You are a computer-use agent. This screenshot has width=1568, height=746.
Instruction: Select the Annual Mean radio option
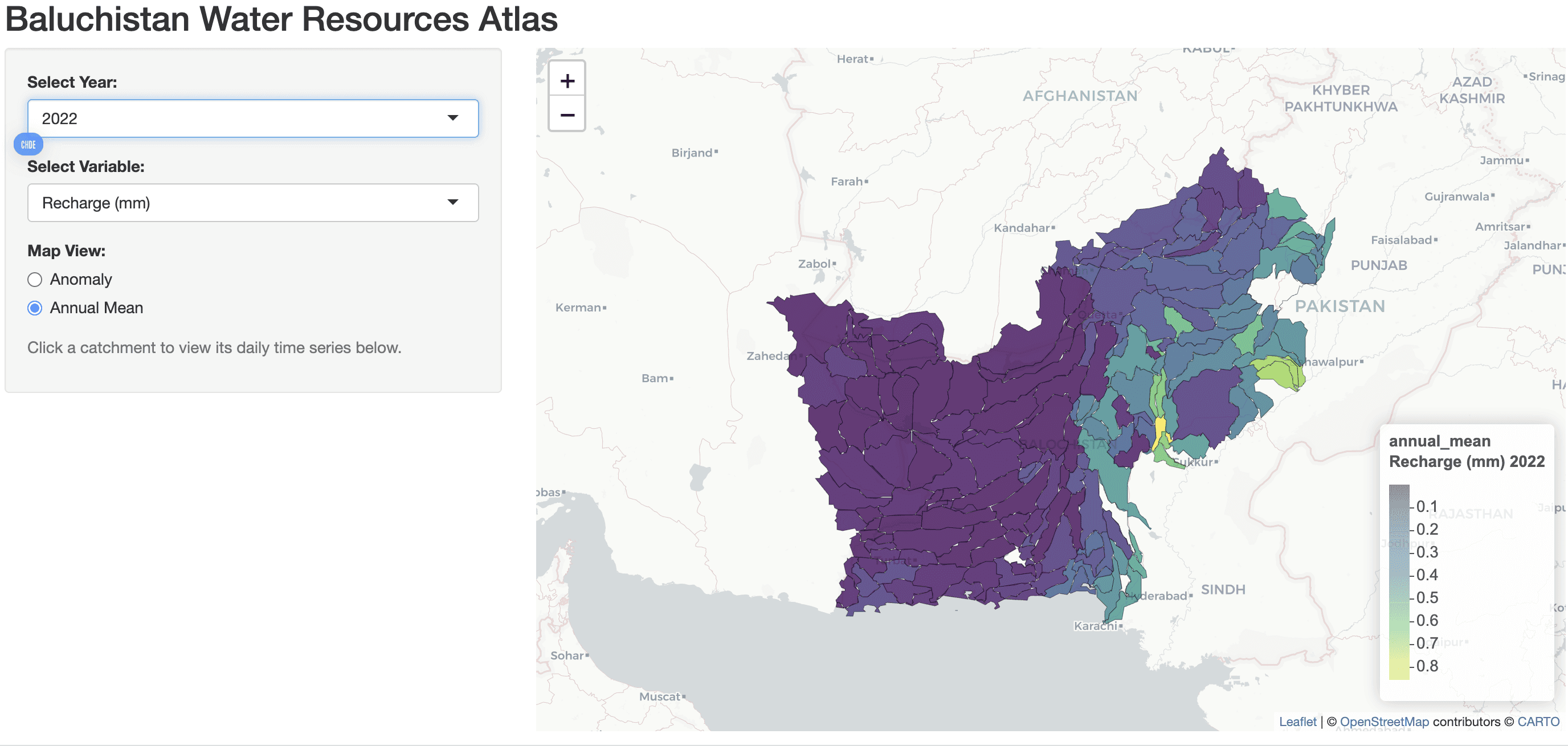(35, 308)
